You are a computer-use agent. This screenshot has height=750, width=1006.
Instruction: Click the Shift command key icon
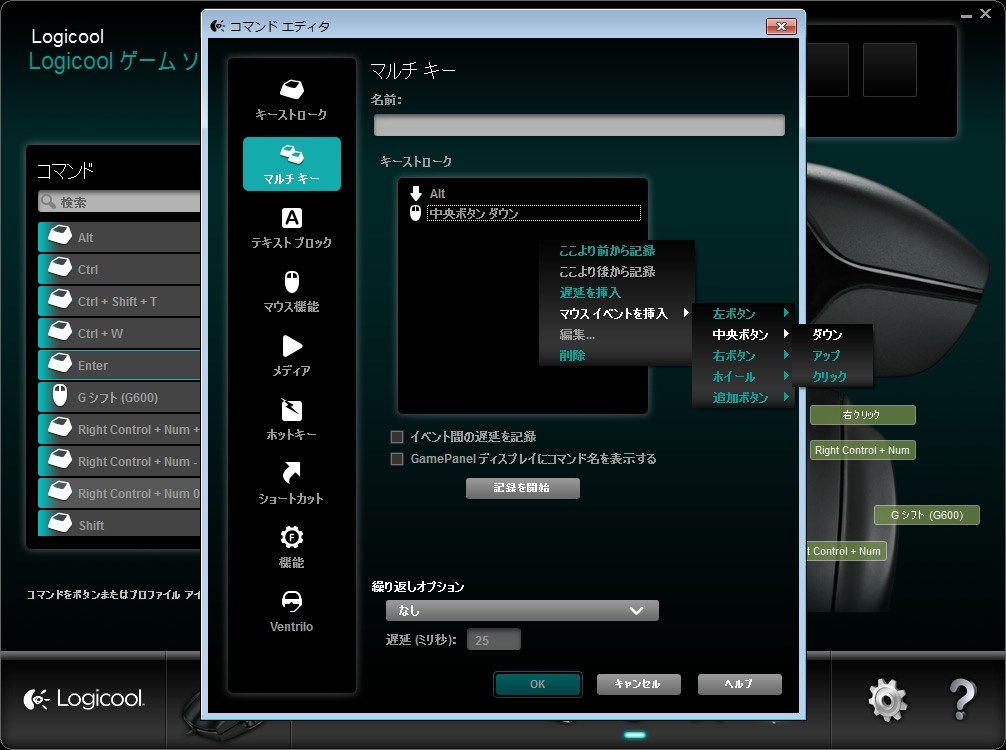[60, 523]
